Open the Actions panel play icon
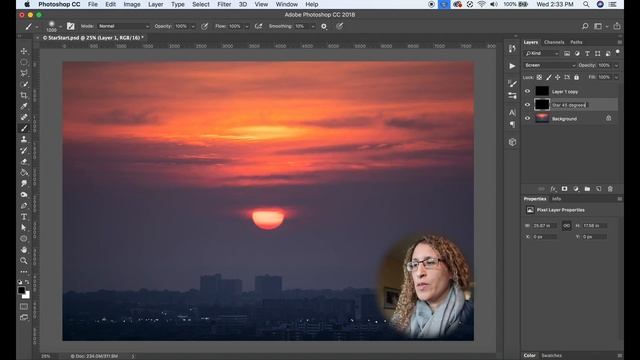 click(512, 66)
